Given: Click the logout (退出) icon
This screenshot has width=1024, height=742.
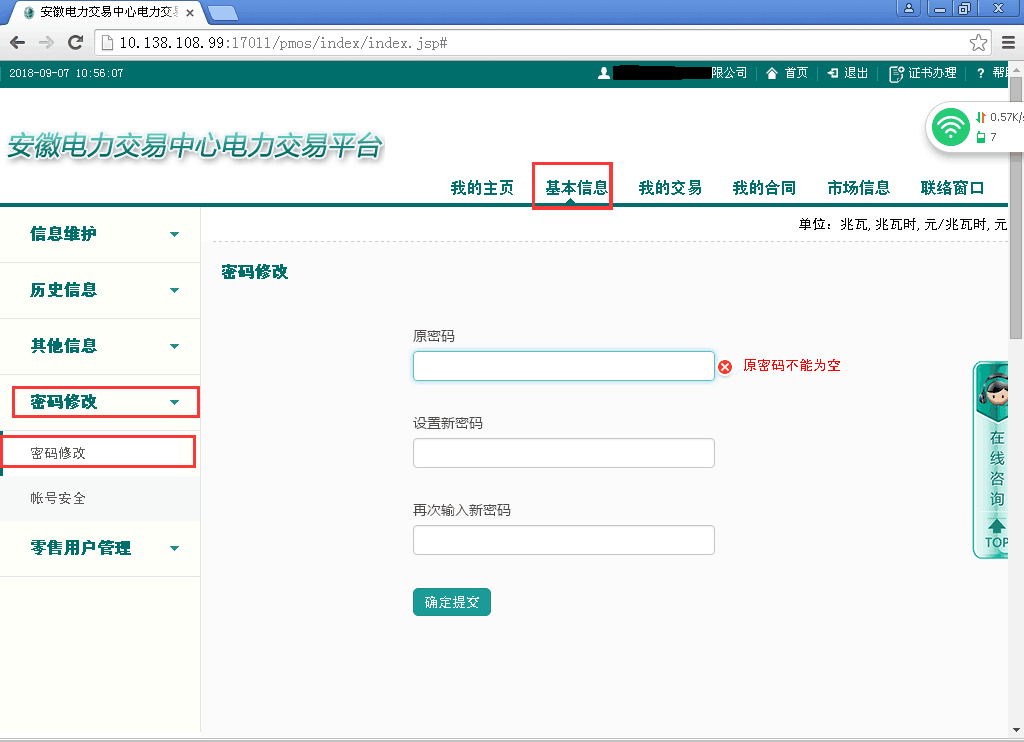Looking at the screenshot, I should [832, 73].
